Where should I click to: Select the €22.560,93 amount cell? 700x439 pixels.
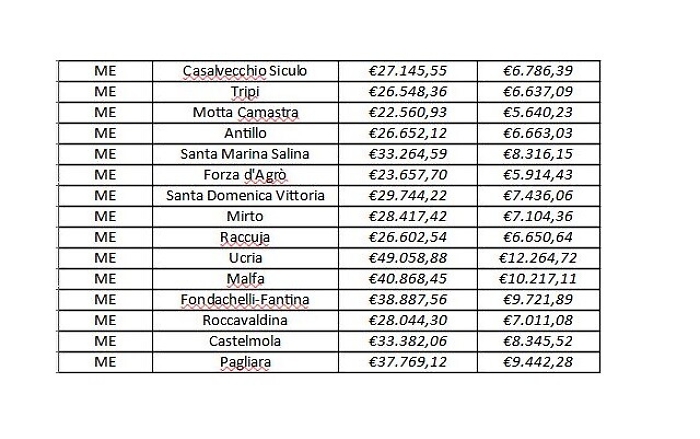coord(406,113)
